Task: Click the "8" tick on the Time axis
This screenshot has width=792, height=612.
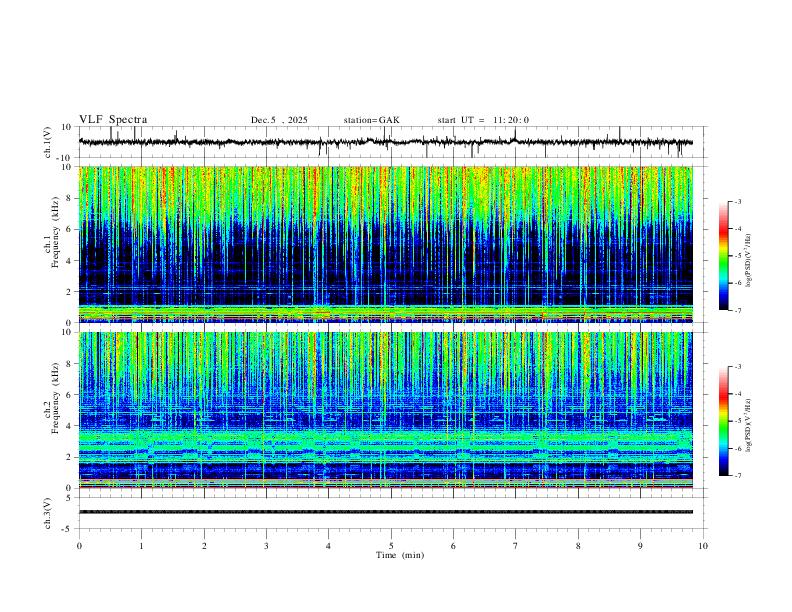Action: point(578,546)
